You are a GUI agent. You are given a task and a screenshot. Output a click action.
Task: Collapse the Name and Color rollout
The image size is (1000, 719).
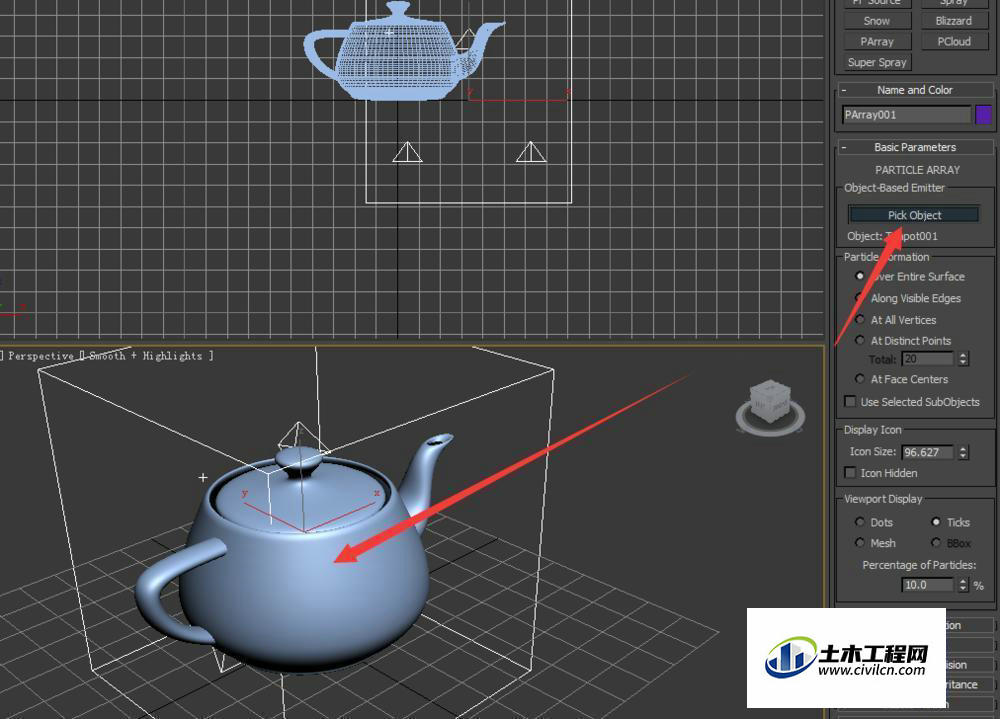click(915, 90)
